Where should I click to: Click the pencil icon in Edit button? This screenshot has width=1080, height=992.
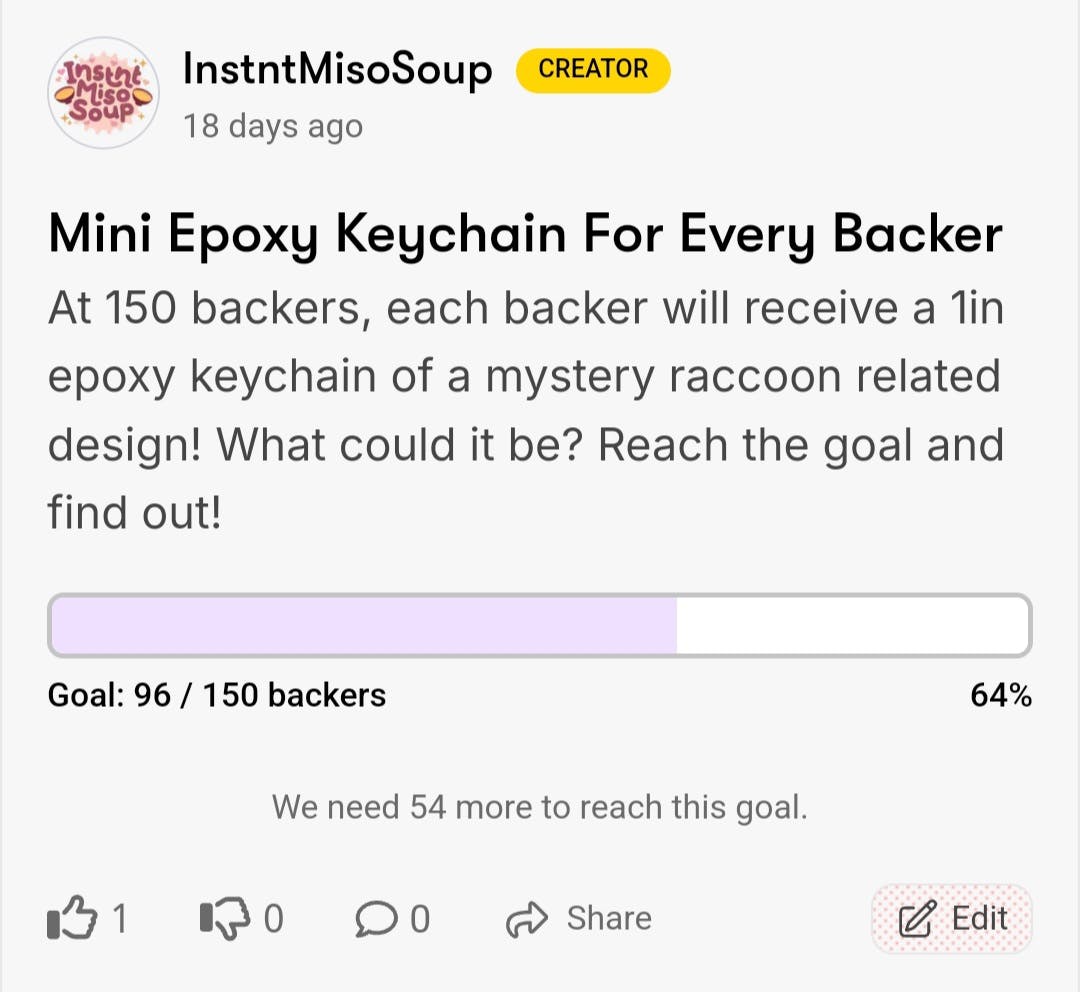pos(916,919)
